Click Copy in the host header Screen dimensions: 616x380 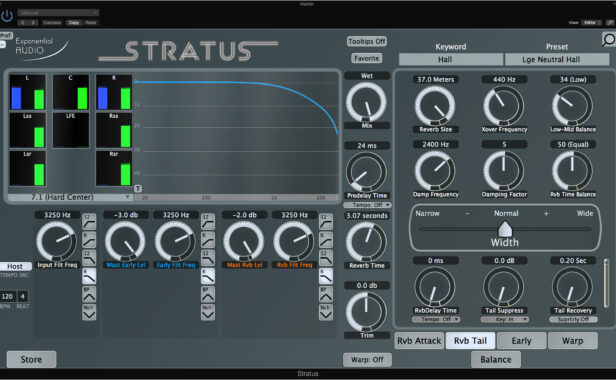click(74, 23)
